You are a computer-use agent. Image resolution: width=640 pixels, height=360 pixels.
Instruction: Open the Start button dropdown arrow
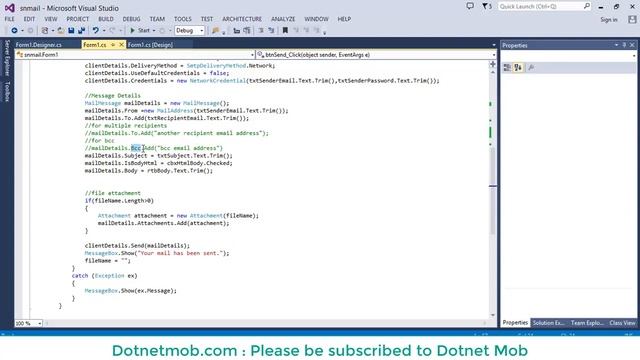click(154, 31)
